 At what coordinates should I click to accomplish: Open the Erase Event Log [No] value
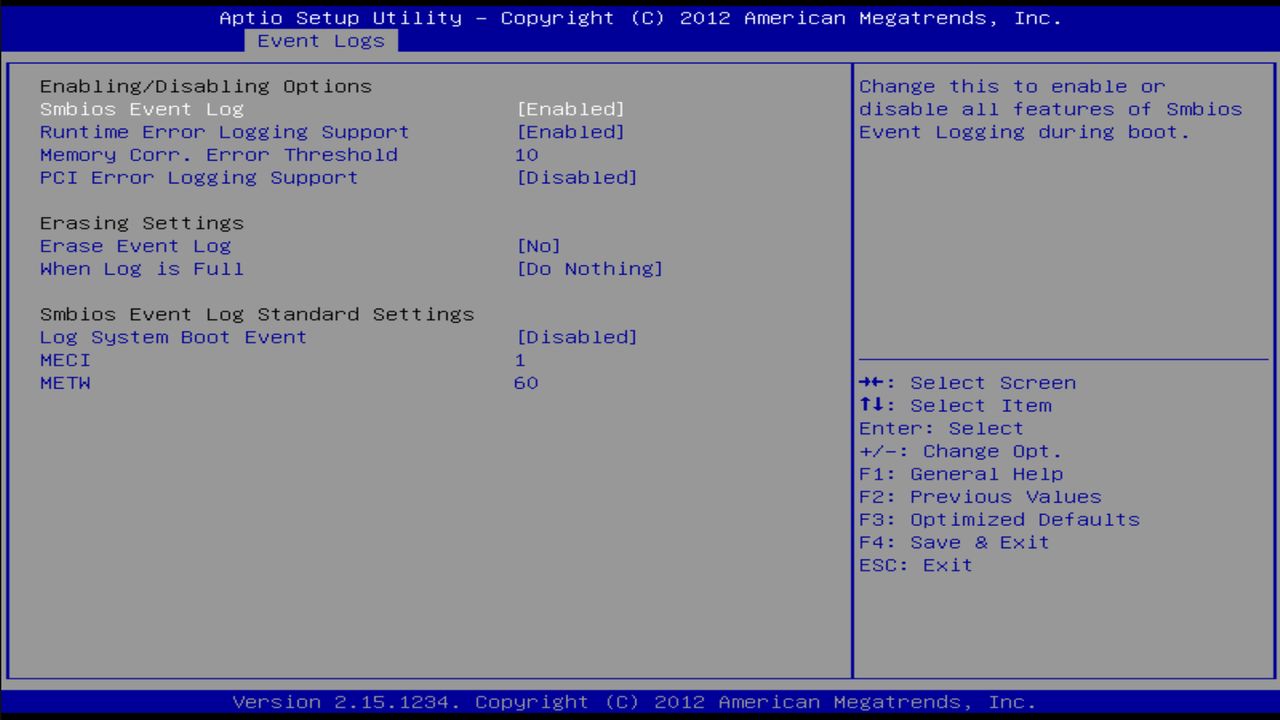(x=539, y=246)
